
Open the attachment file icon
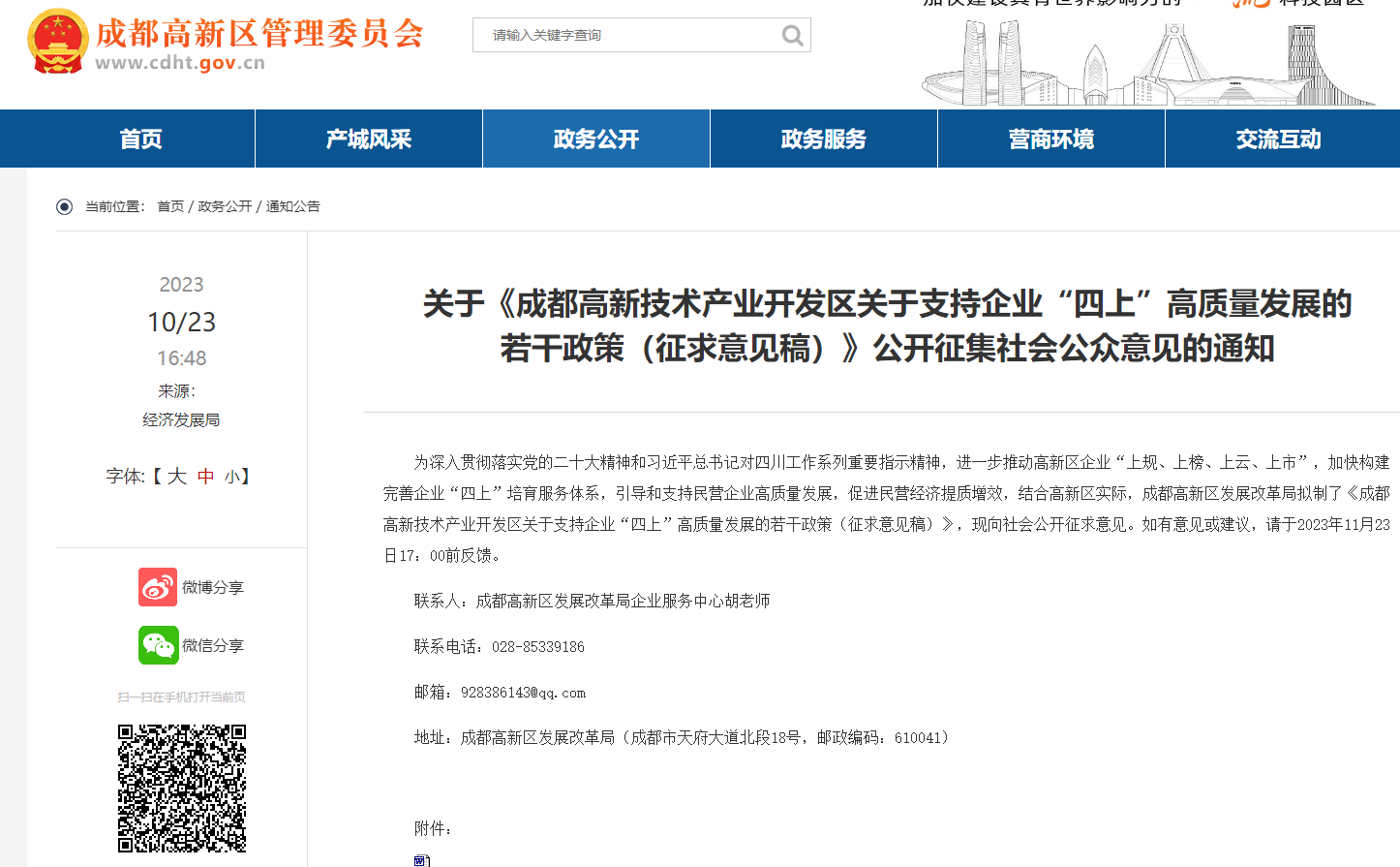[421, 860]
